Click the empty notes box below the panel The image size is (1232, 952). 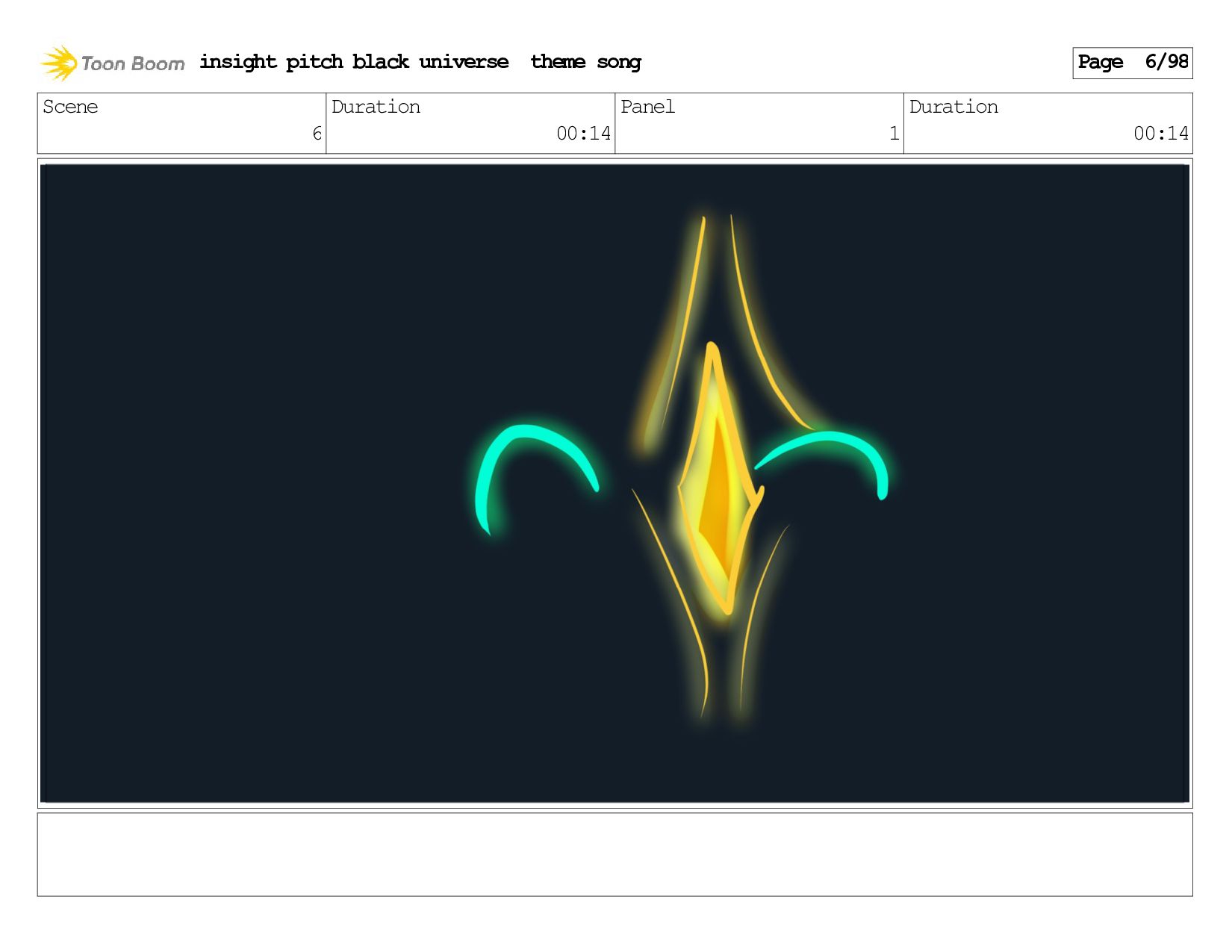pyautogui.click(x=615, y=854)
